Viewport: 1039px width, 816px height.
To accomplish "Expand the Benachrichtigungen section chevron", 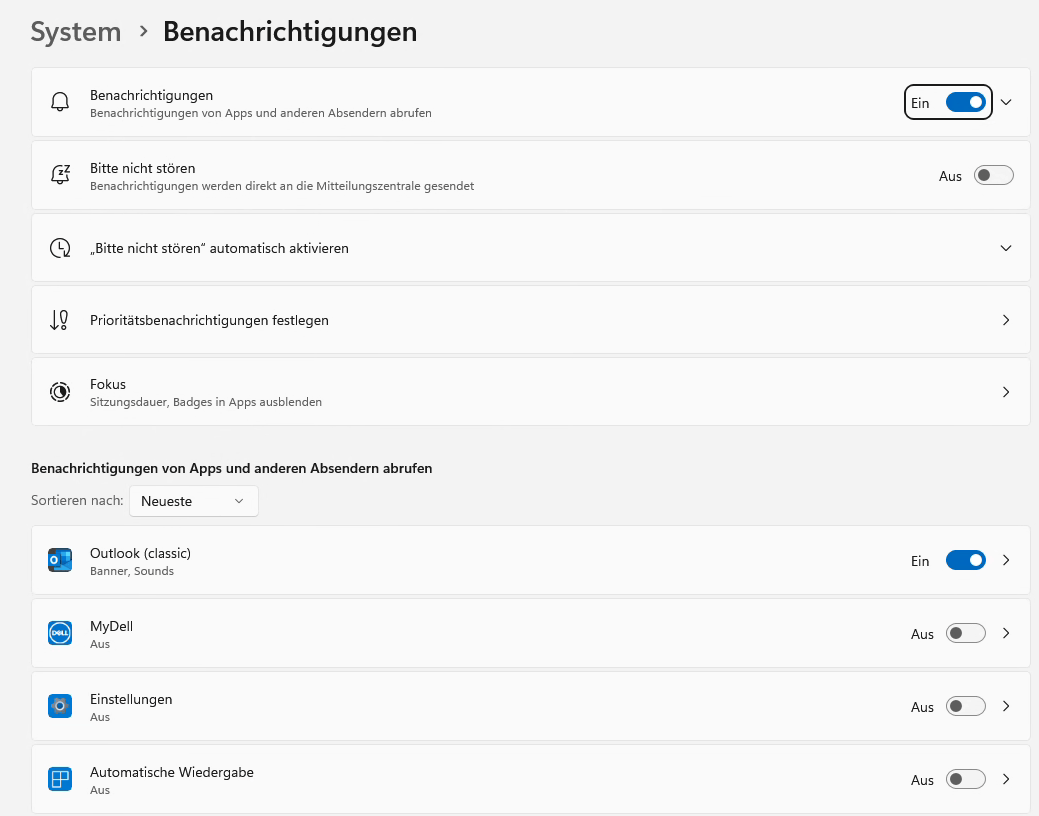I will pos(1006,102).
